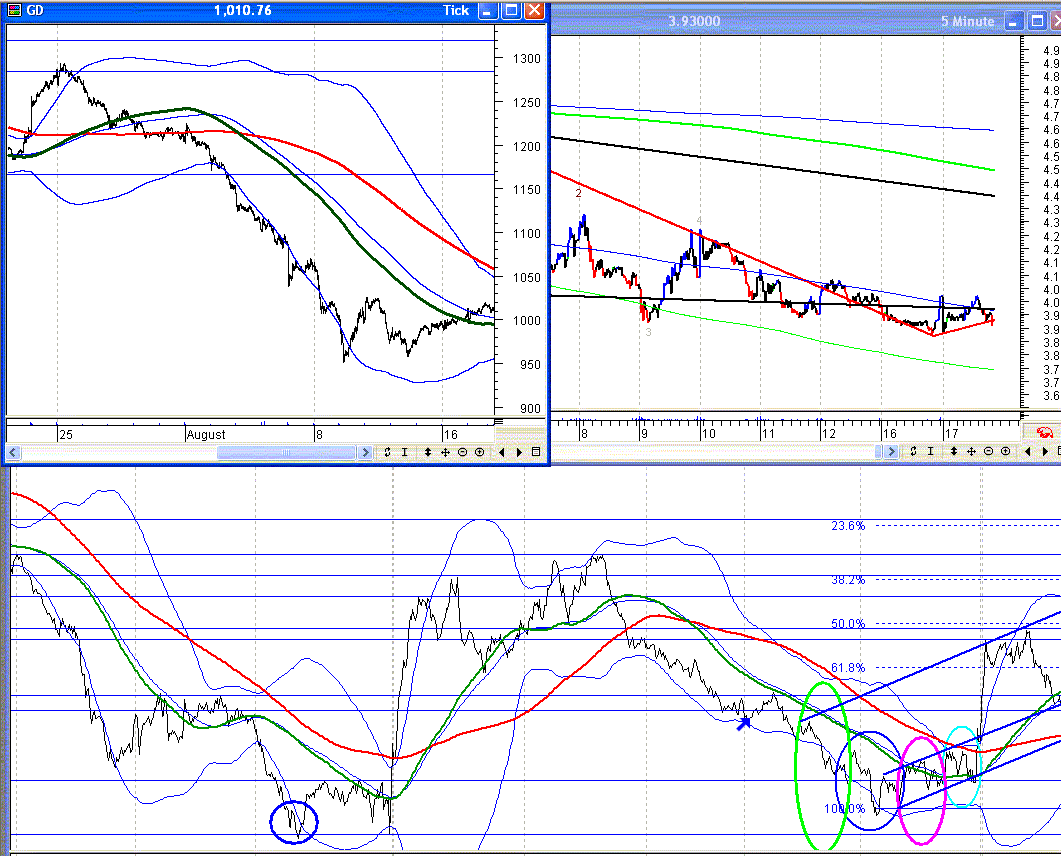
Task: Click the red turtle icon in 5 Minute chart
Action: pyautogui.click(x=1045, y=432)
